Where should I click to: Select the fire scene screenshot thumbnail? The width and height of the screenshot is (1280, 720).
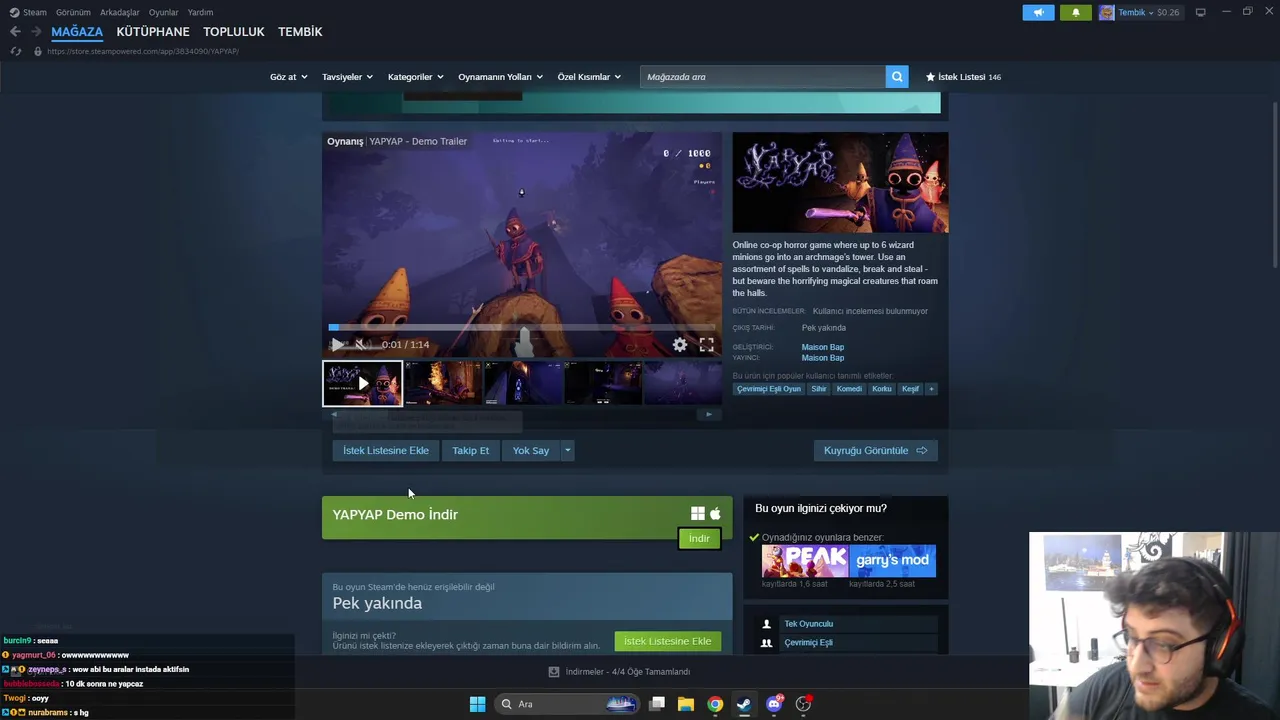[x=443, y=383]
